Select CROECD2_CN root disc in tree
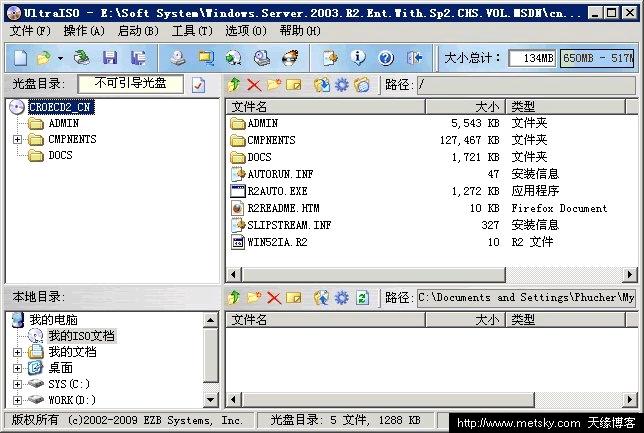The height and width of the screenshot is (433, 644). pyautogui.click(x=61, y=107)
